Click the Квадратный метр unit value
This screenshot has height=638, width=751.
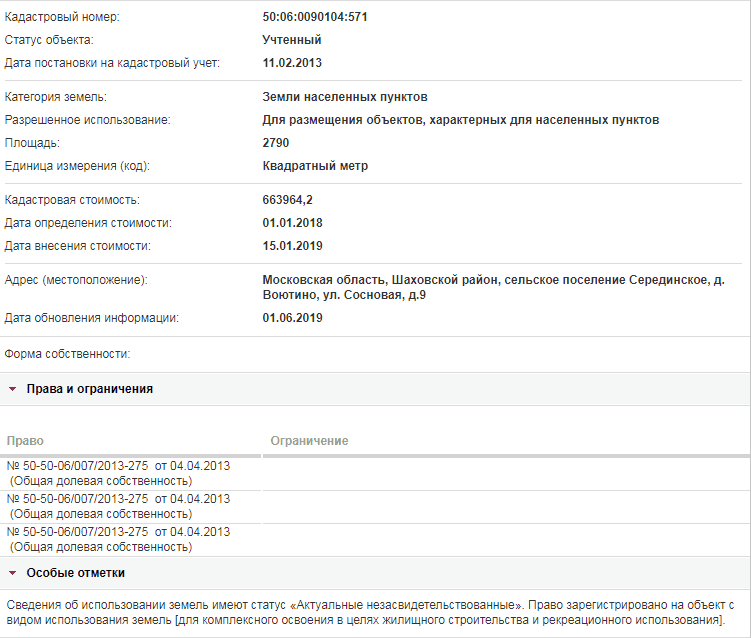315,166
